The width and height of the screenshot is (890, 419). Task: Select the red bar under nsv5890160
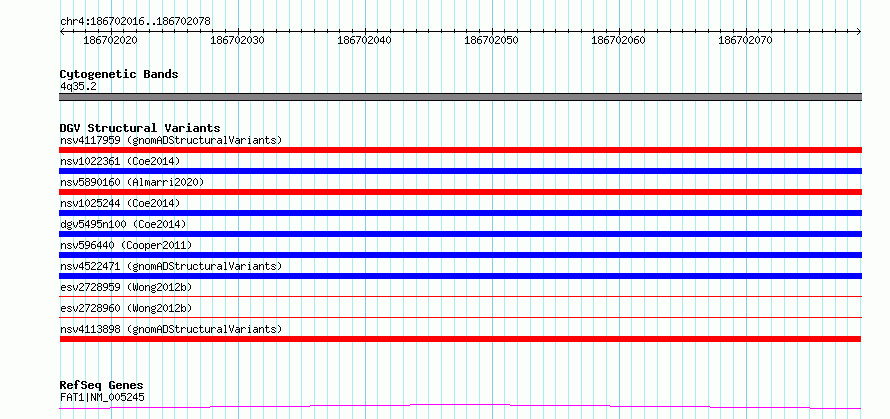pos(460,192)
